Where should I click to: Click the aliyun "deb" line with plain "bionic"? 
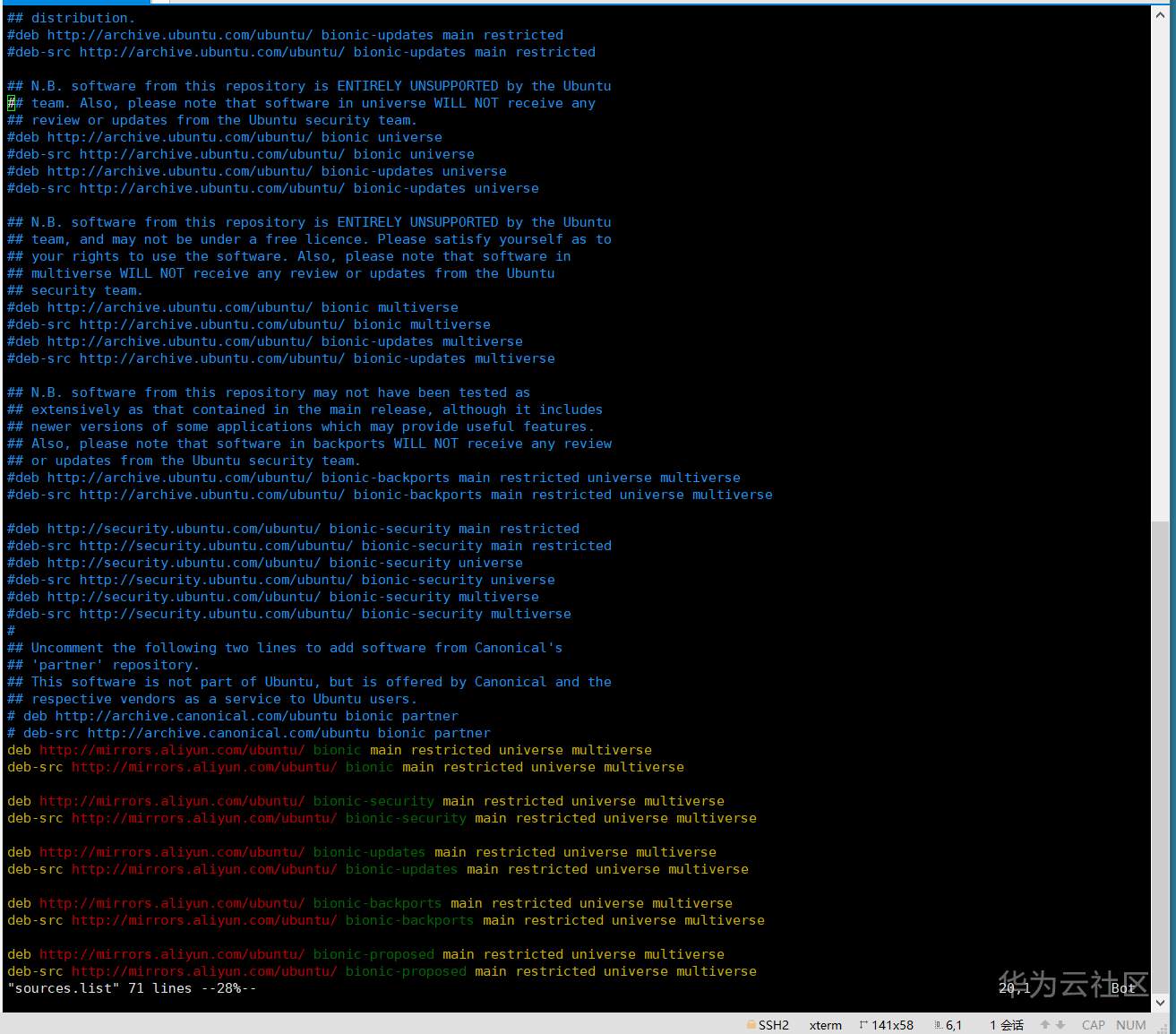tap(330, 750)
